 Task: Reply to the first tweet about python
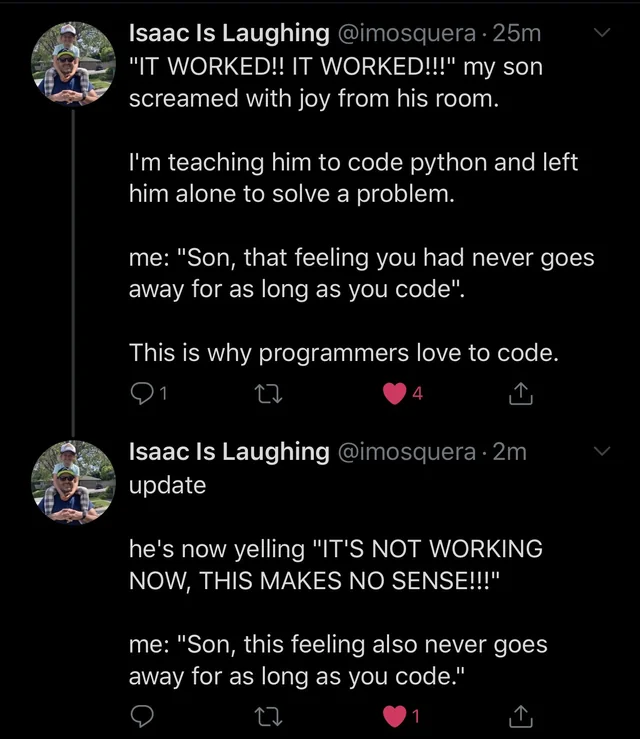tap(142, 394)
